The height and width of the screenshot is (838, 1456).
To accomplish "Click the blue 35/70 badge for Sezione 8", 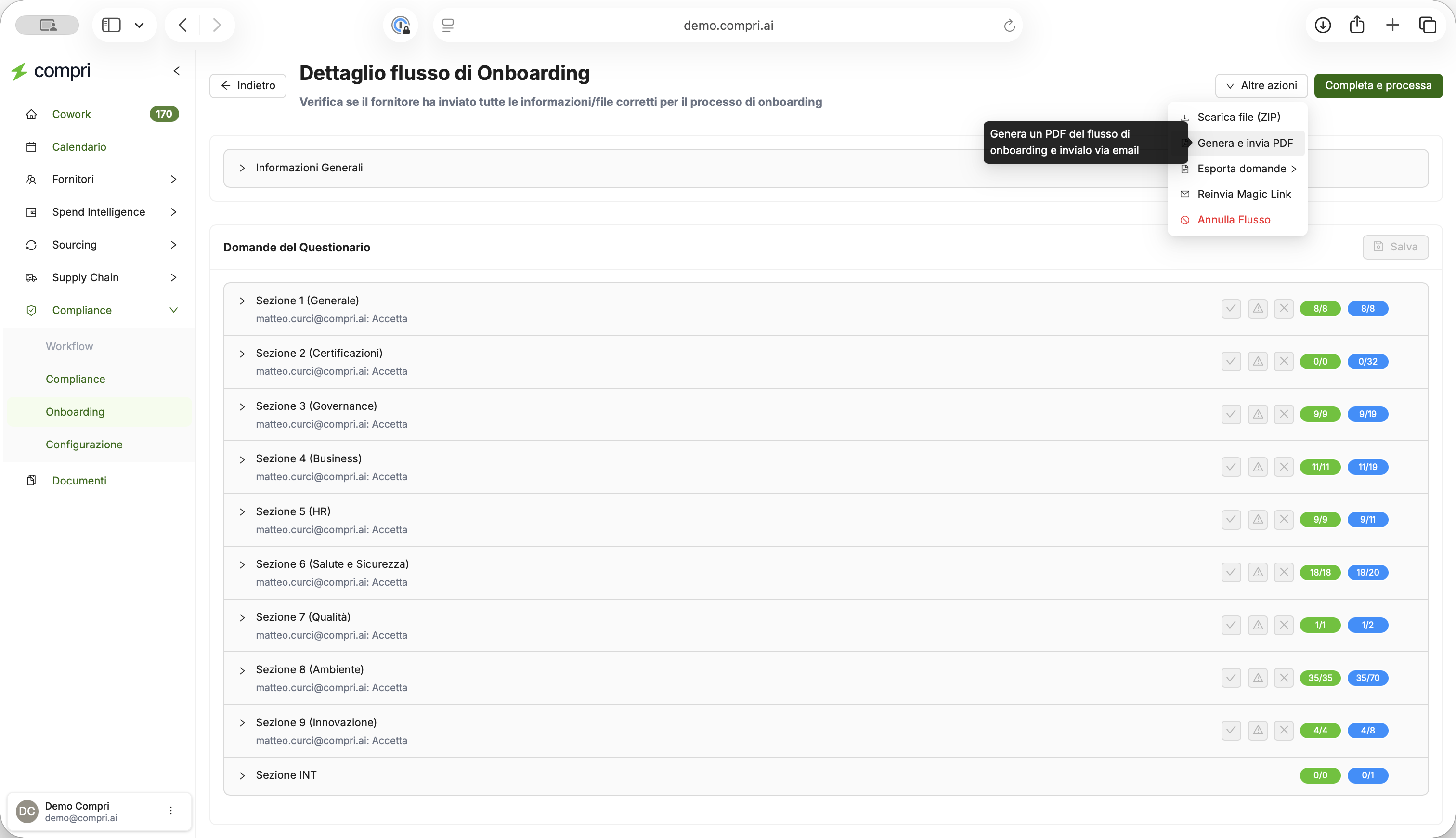I will click(1367, 678).
